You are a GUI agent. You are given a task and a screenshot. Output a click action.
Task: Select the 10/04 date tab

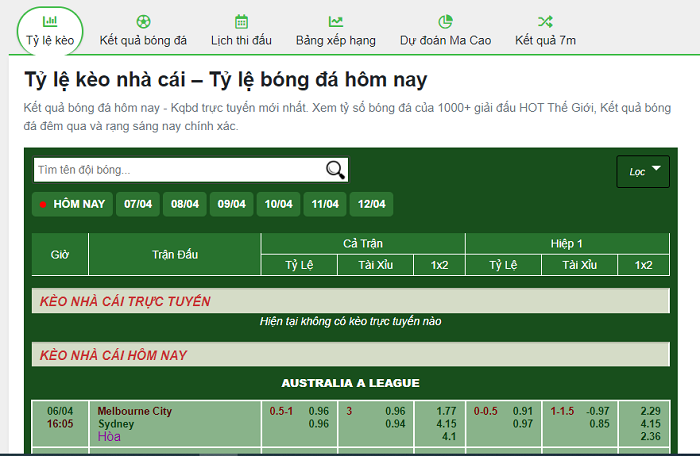click(279, 204)
